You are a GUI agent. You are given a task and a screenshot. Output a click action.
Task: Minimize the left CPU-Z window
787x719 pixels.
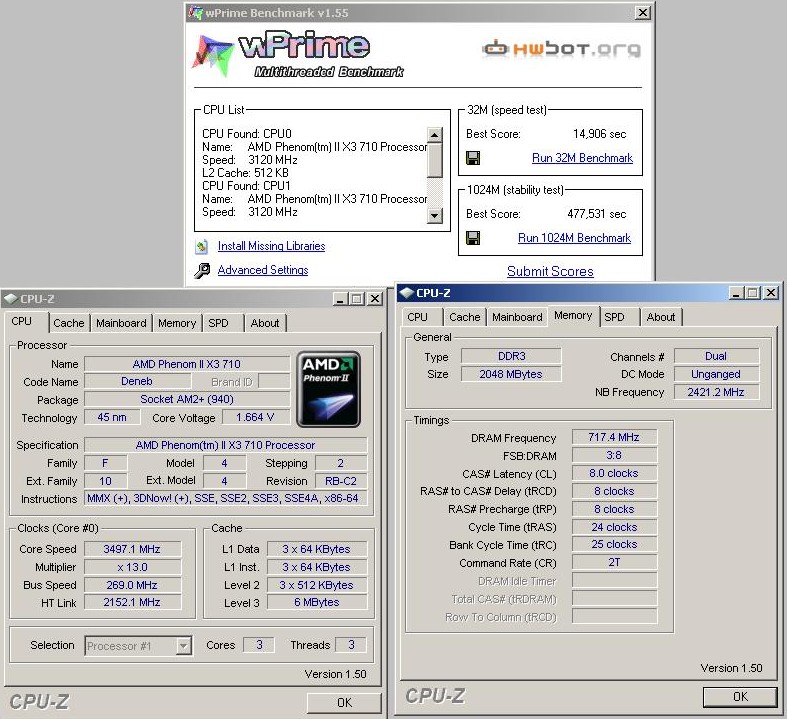(x=340, y=299)
